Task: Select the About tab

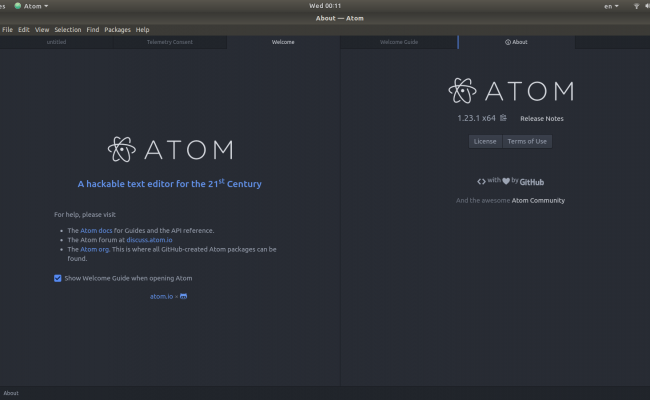Action: point(516,42)
